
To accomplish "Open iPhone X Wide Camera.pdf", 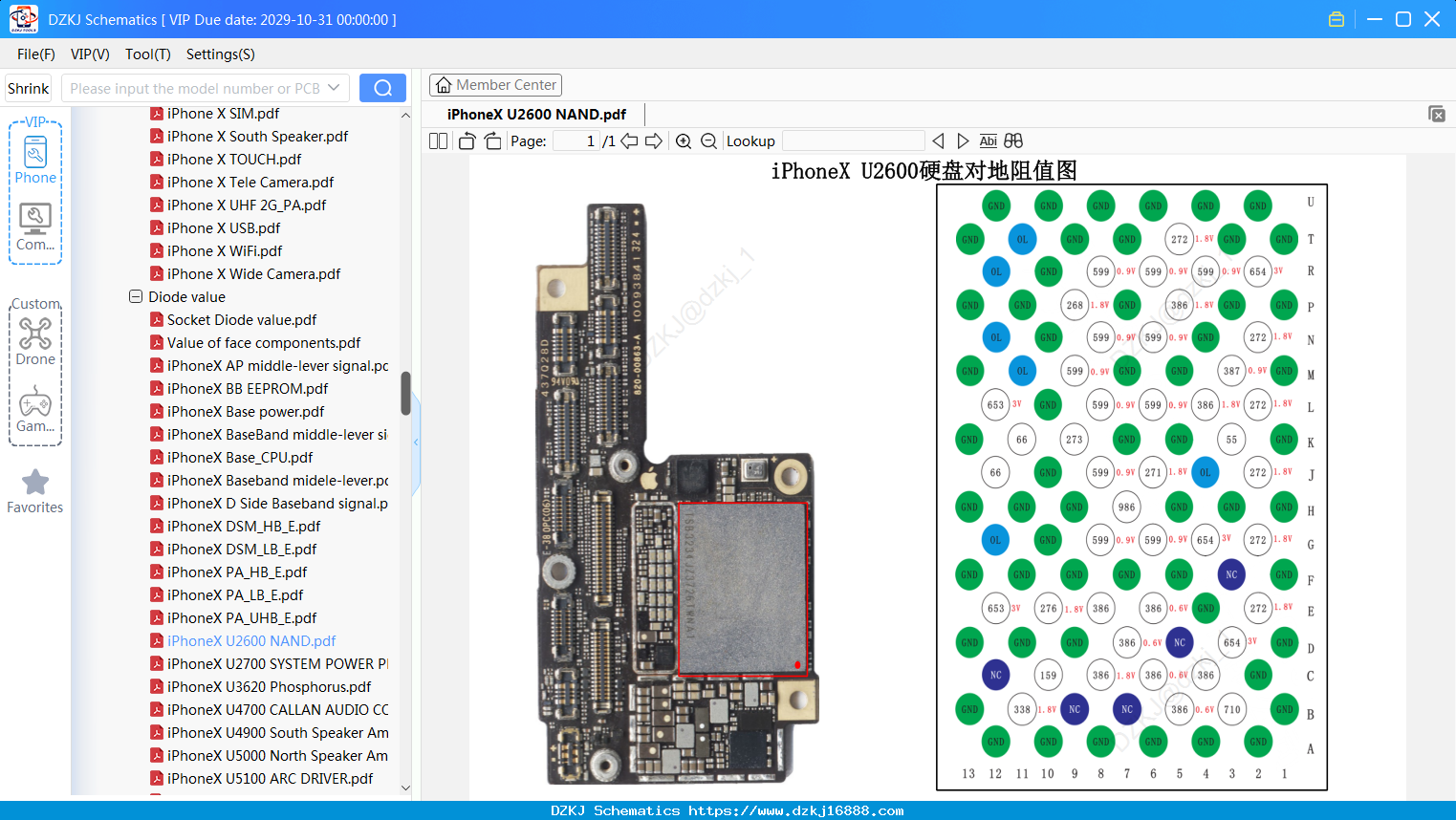I will [253, 274].
